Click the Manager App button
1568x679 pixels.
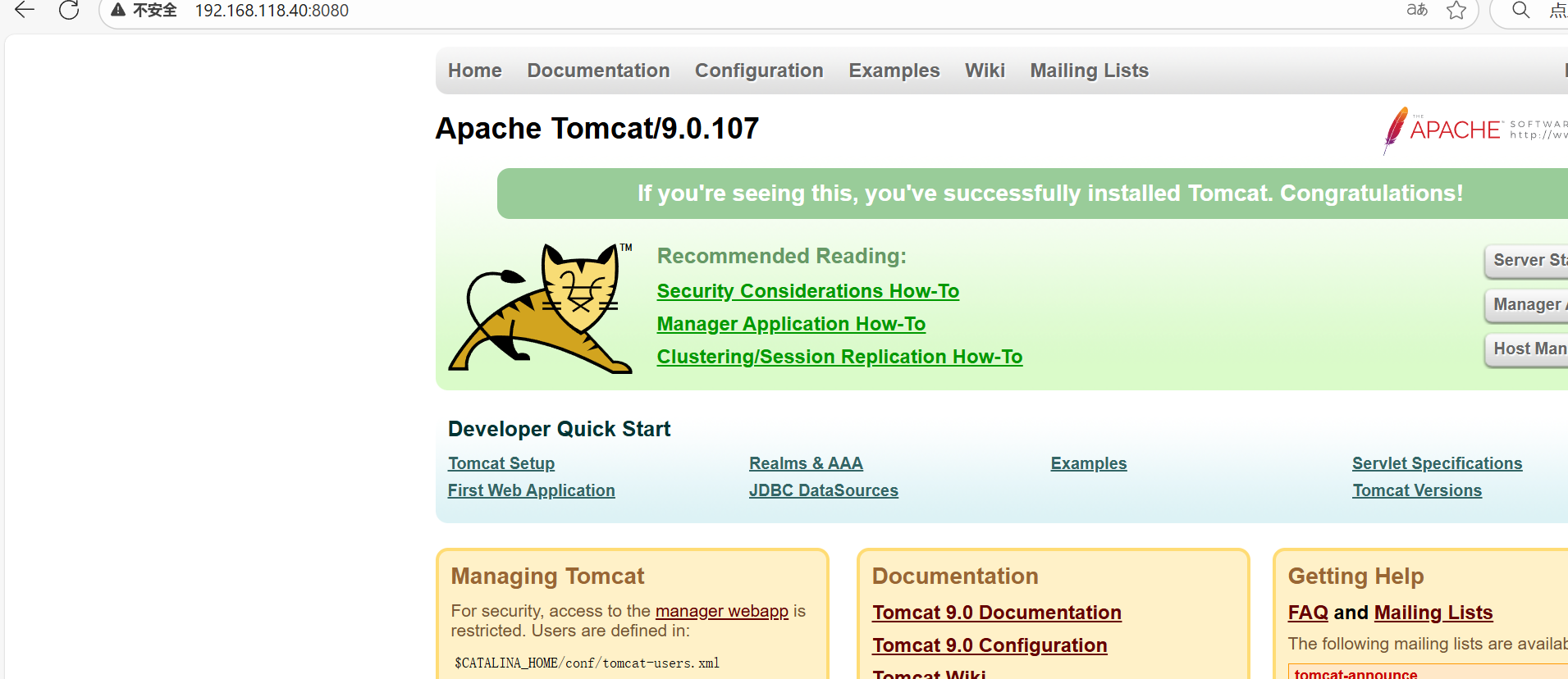[x=1527, y=304]
